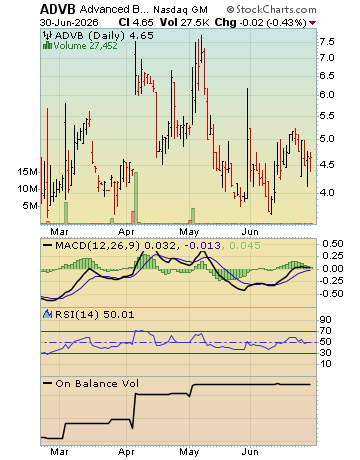The width and height of the screenshot is (360, 460).
Task: Click the 30 RSI oversold level label
Action: tap(326, 353)
